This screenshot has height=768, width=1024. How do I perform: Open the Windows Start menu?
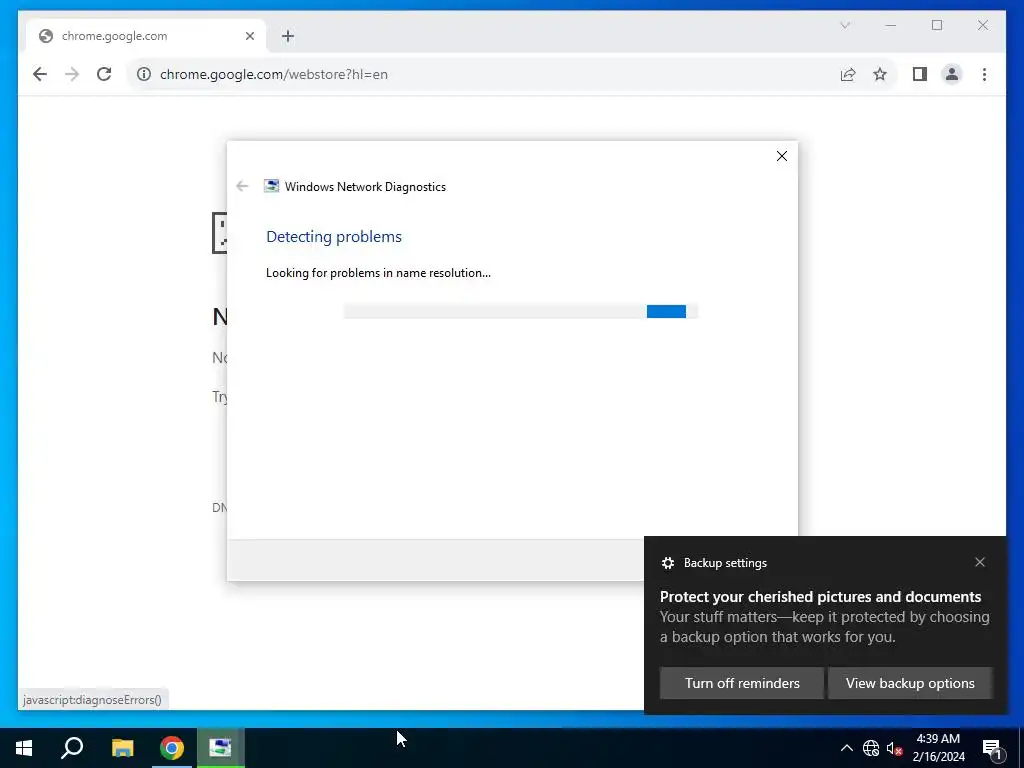tap(24, 748)
